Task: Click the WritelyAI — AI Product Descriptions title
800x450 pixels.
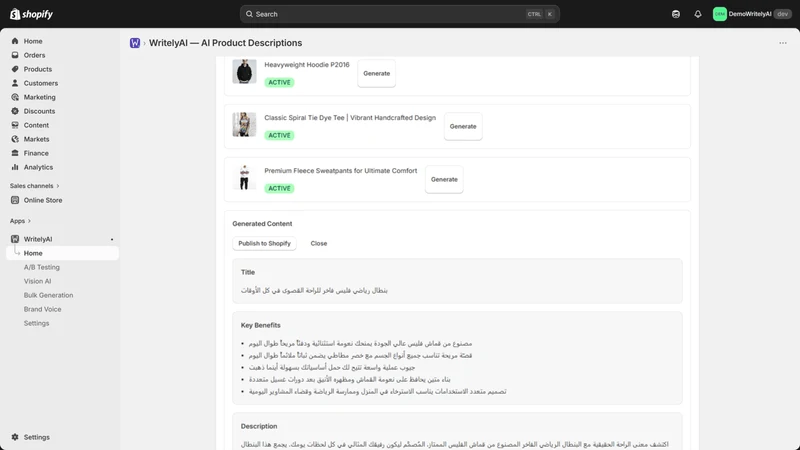Action: click(x=226, y=43)
